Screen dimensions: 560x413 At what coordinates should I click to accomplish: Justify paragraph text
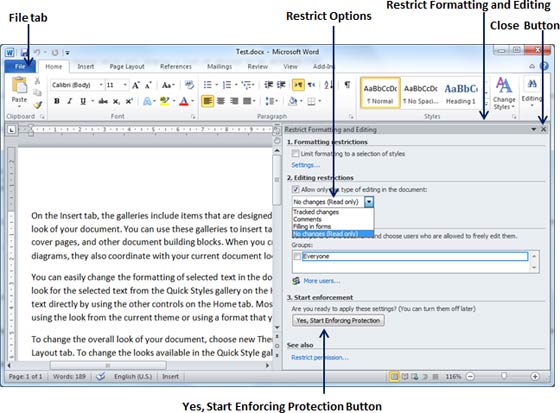pyautogui.click(x=247, y=101)
